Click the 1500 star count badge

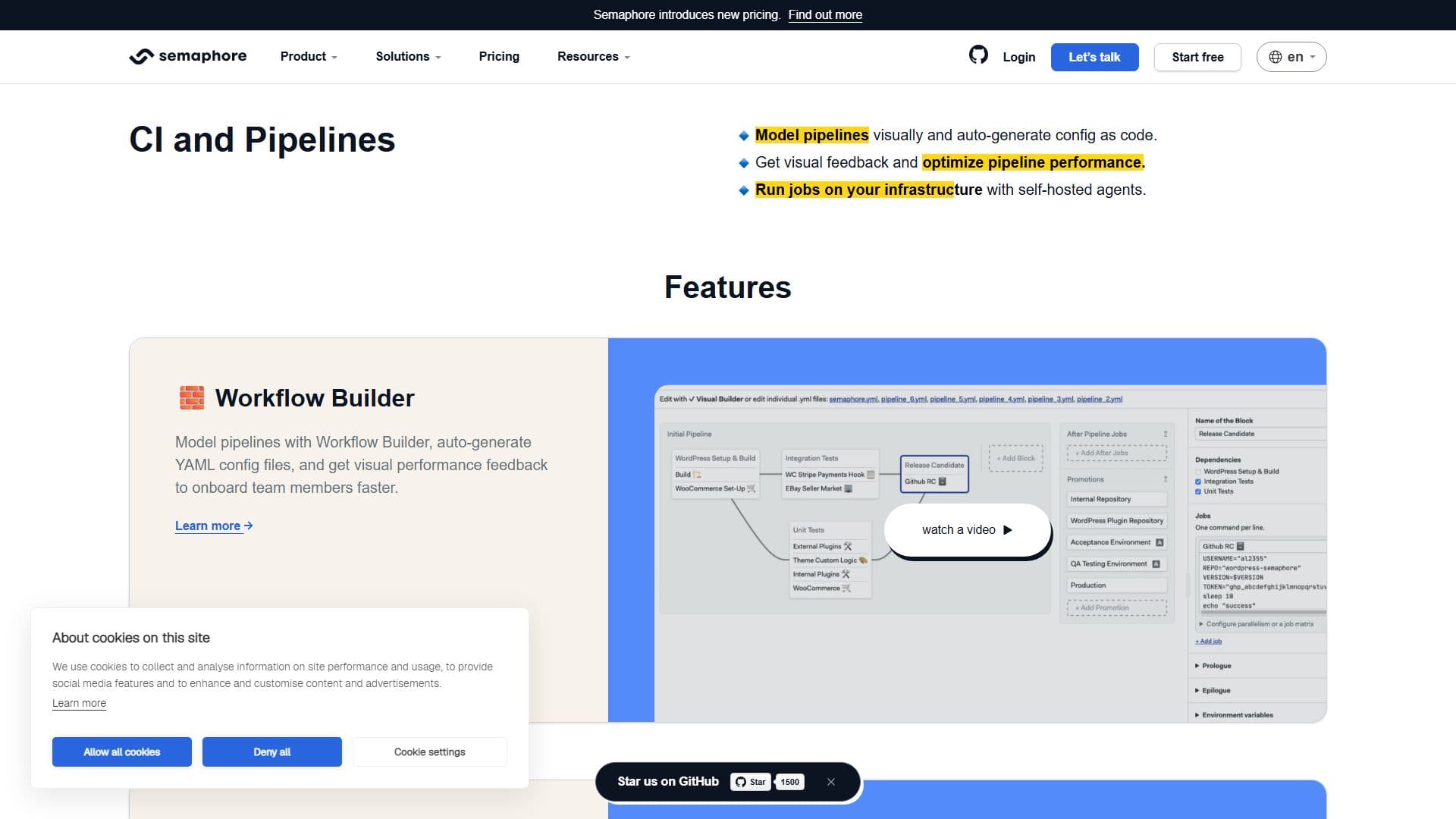click(x=790, y=782)
